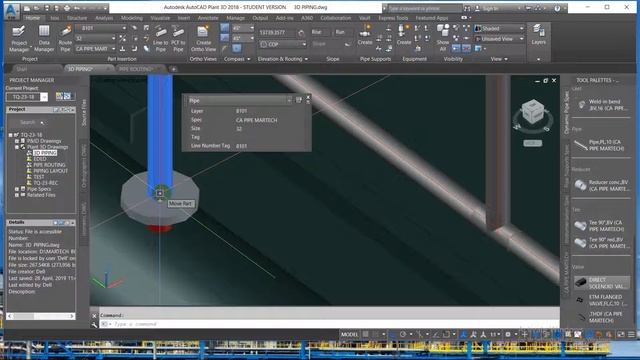Click the Details panel horizontal scrollbar
The image size is (640, 360).
(41, 316)
